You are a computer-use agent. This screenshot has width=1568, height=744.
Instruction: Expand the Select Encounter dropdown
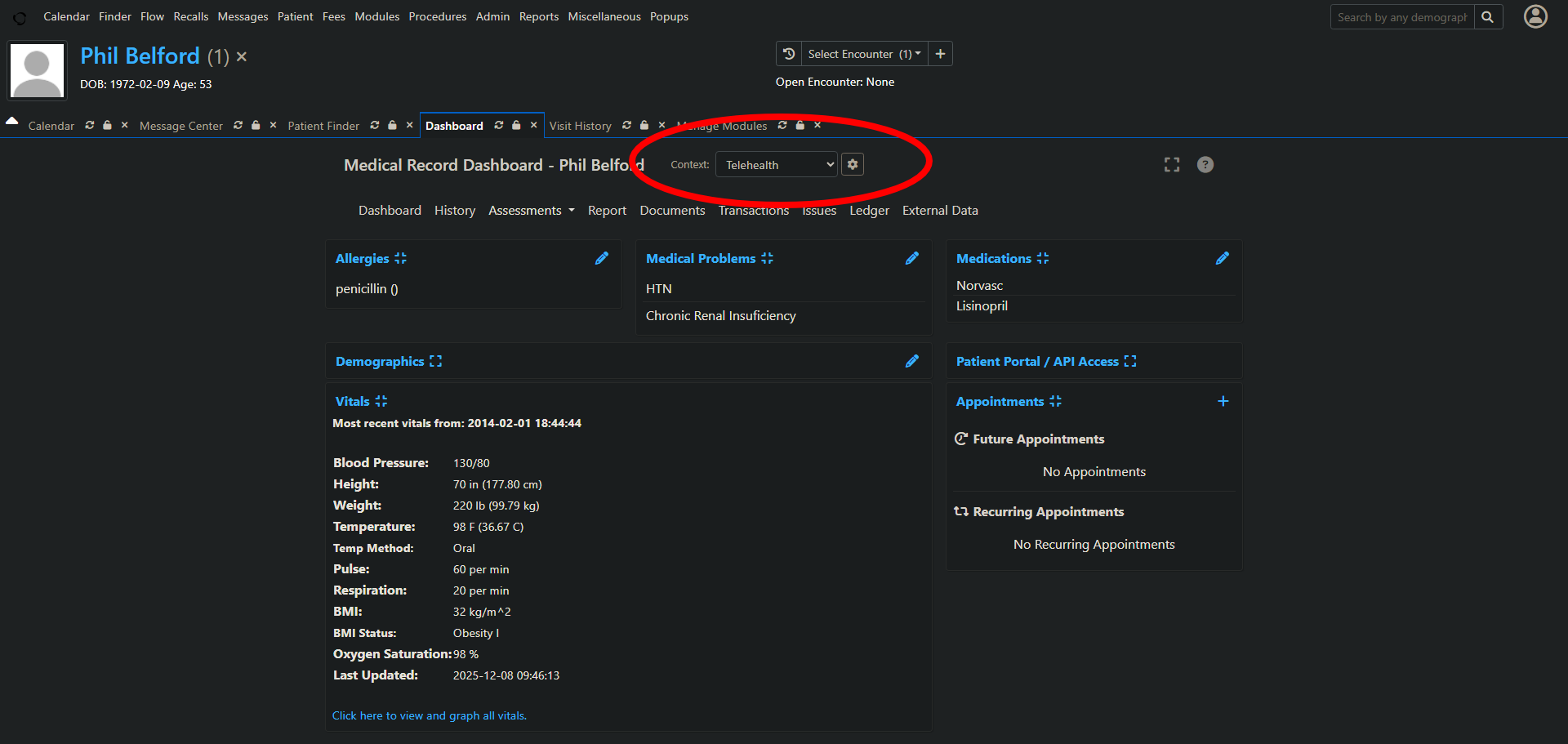(x=863, y=54)
